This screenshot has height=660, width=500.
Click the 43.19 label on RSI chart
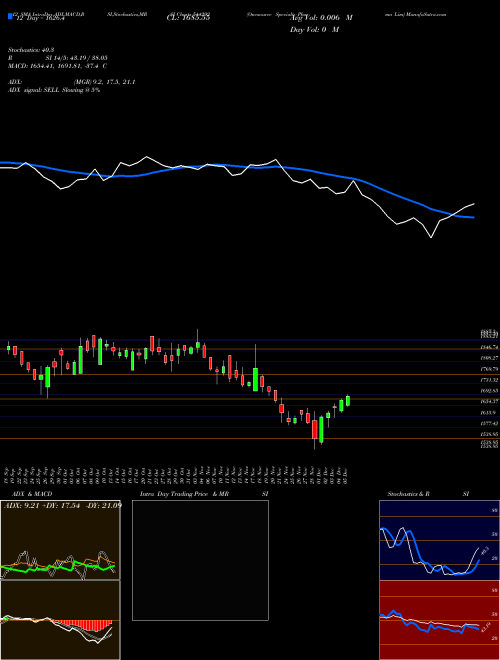click(x=484, y=627)
